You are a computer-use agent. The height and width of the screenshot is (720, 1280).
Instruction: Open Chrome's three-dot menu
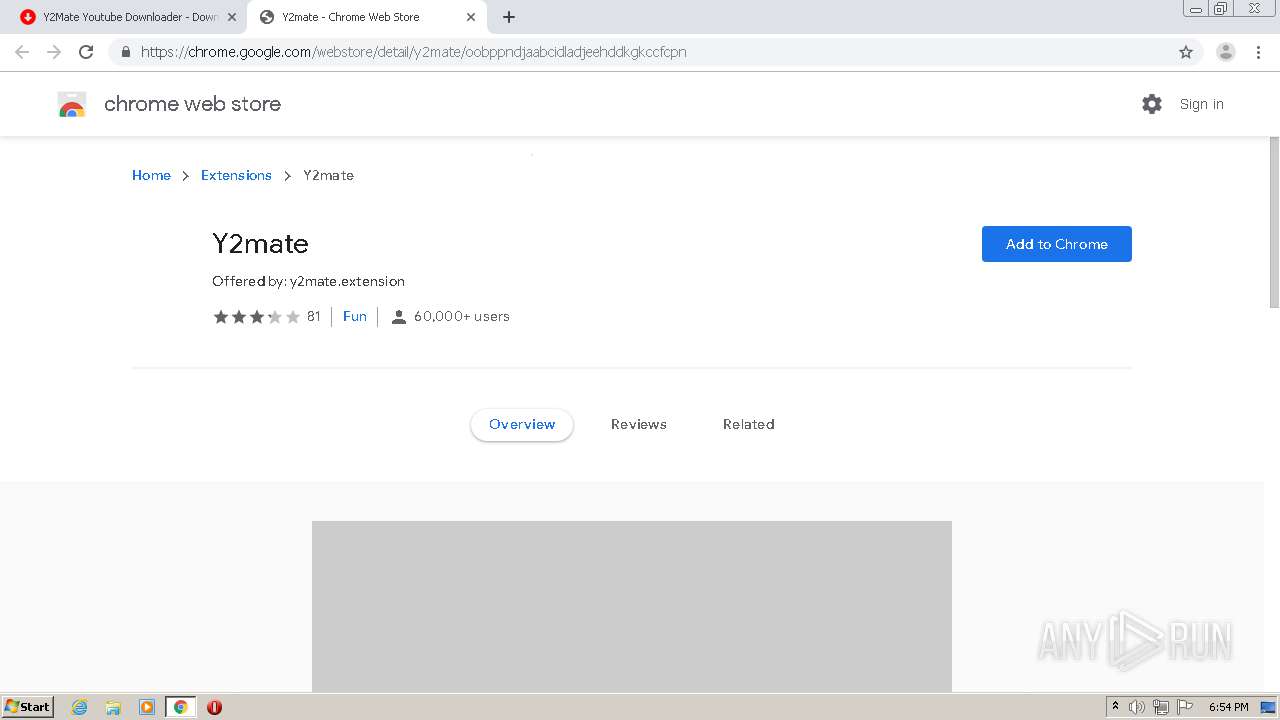pyautogui.click(x=1259, y=52)
